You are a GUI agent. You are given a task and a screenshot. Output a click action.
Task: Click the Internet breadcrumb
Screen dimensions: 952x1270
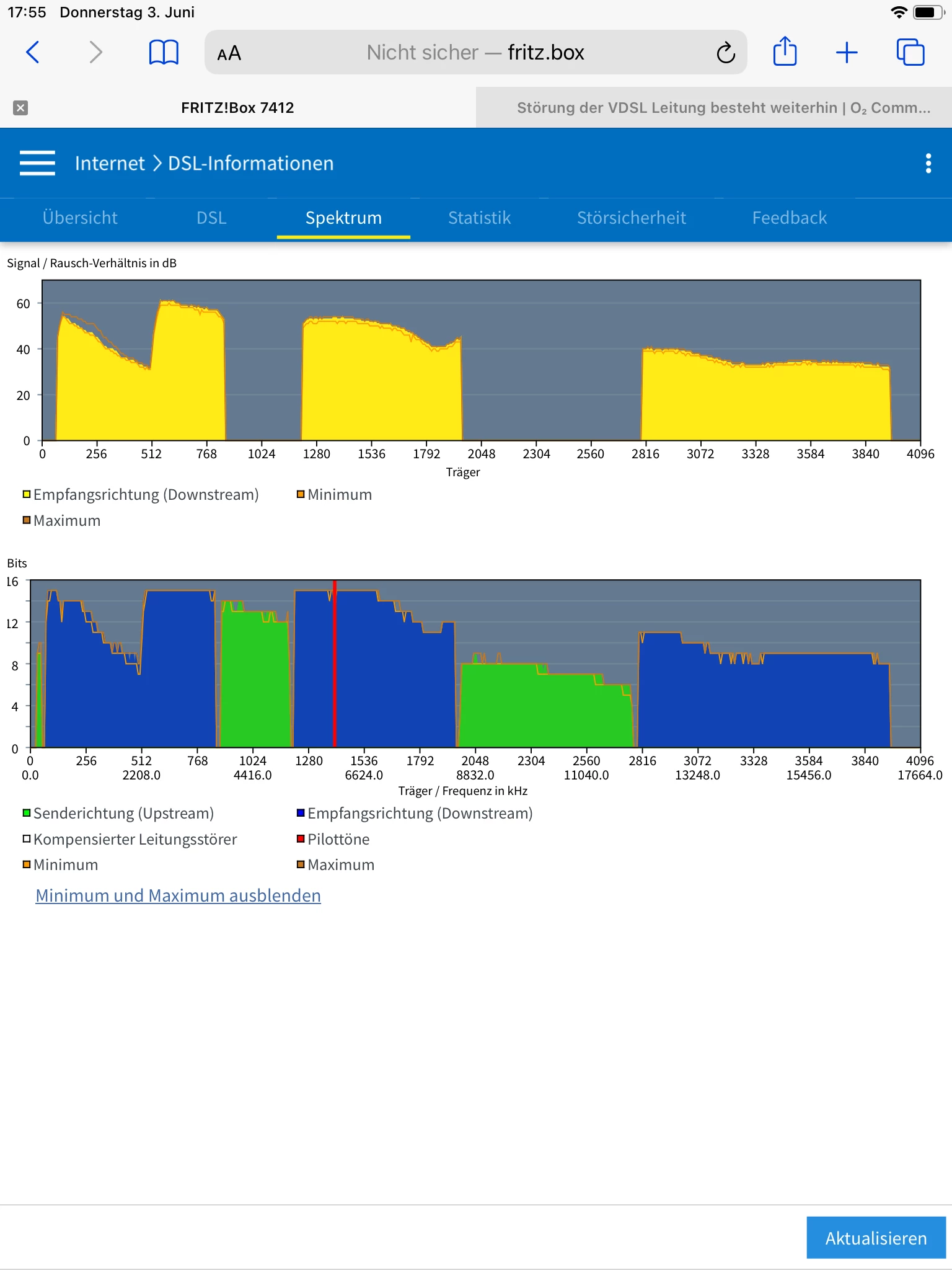(x=110, y=163)
